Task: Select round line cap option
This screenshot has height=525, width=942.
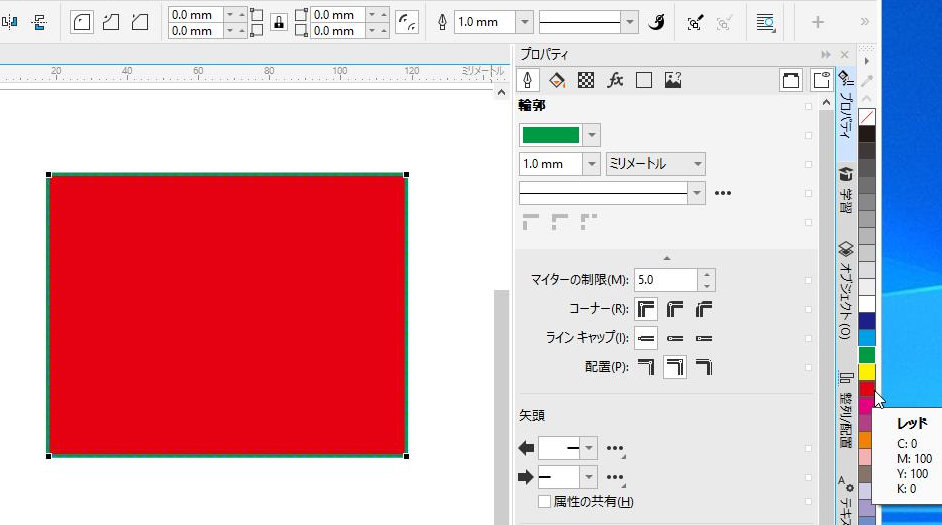Action: click(675, 338)
